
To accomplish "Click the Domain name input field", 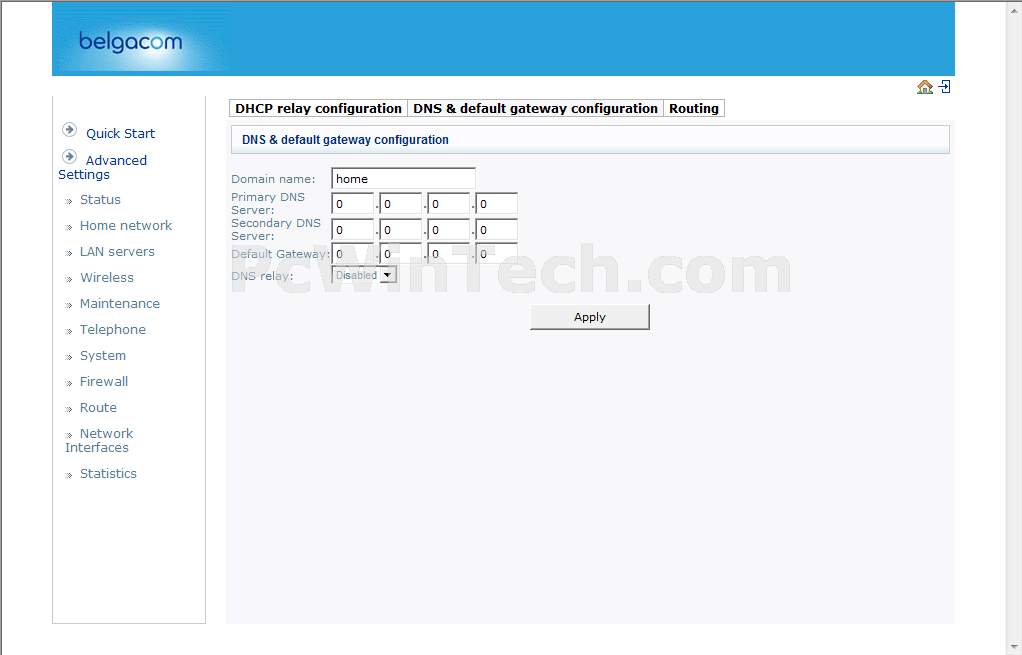I will (403, 179).
